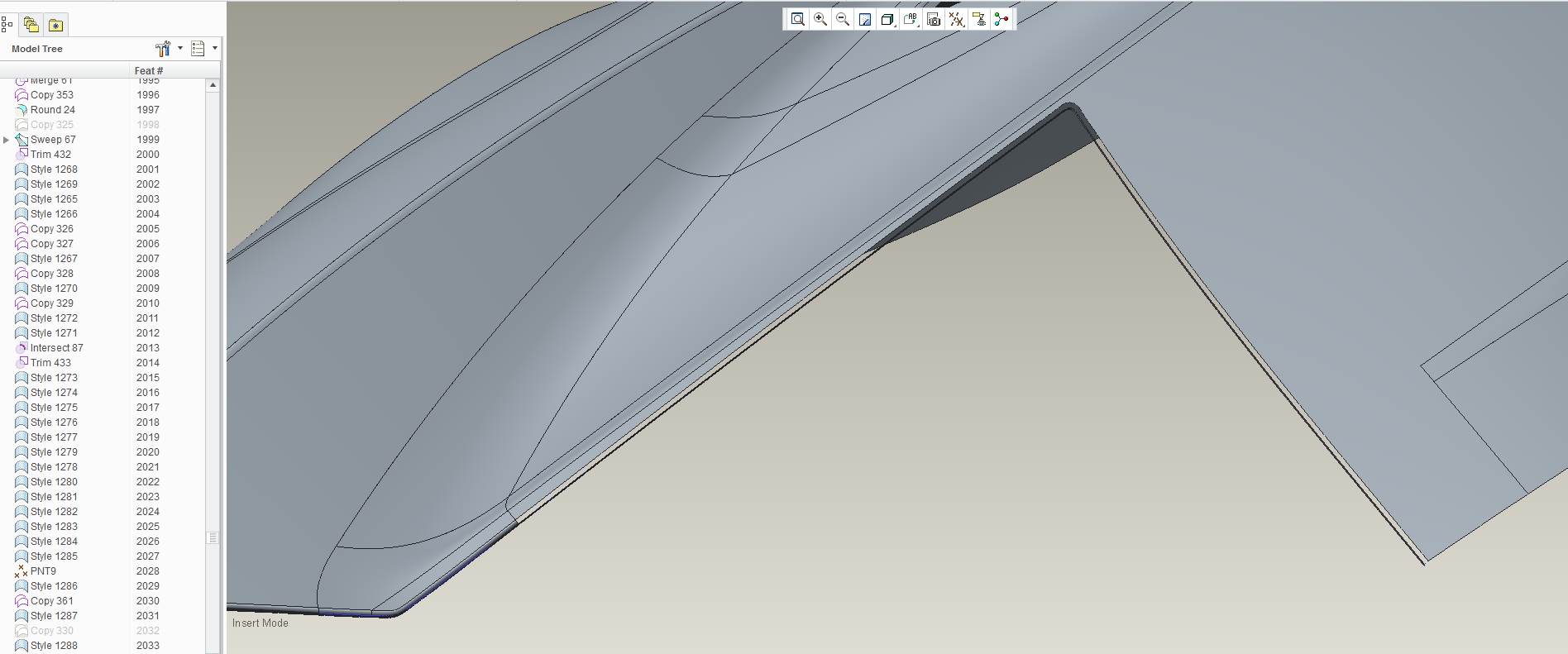Open the Settings dropdown arrow beside hammer icon
This screenshot has width=1568, height=654.
pos(180,48)
